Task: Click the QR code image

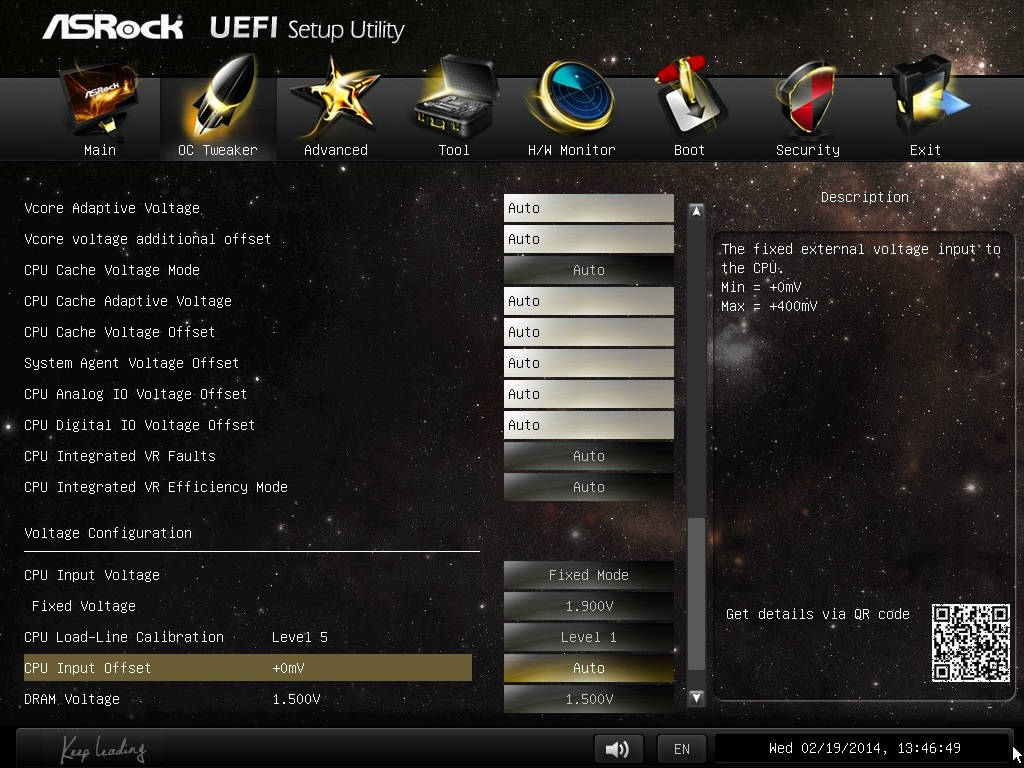Action: [x=970, y=643]
